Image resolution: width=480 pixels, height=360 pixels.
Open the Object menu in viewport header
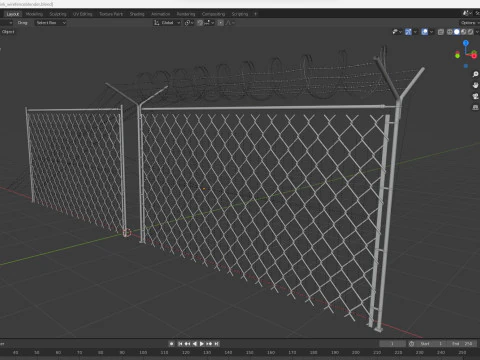(8, 32)
